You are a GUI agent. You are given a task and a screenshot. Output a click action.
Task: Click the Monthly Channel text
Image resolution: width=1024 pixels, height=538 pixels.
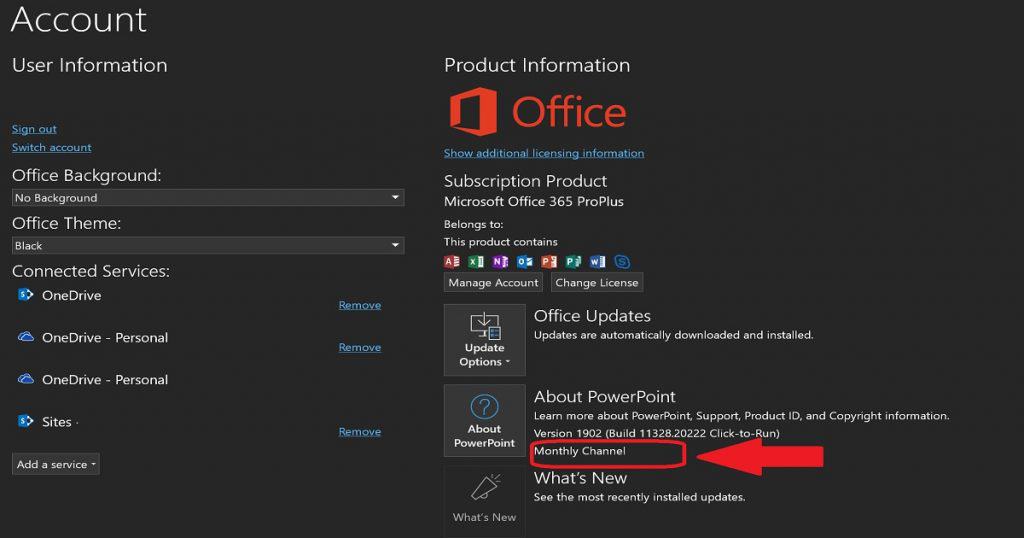coord(579,451)
